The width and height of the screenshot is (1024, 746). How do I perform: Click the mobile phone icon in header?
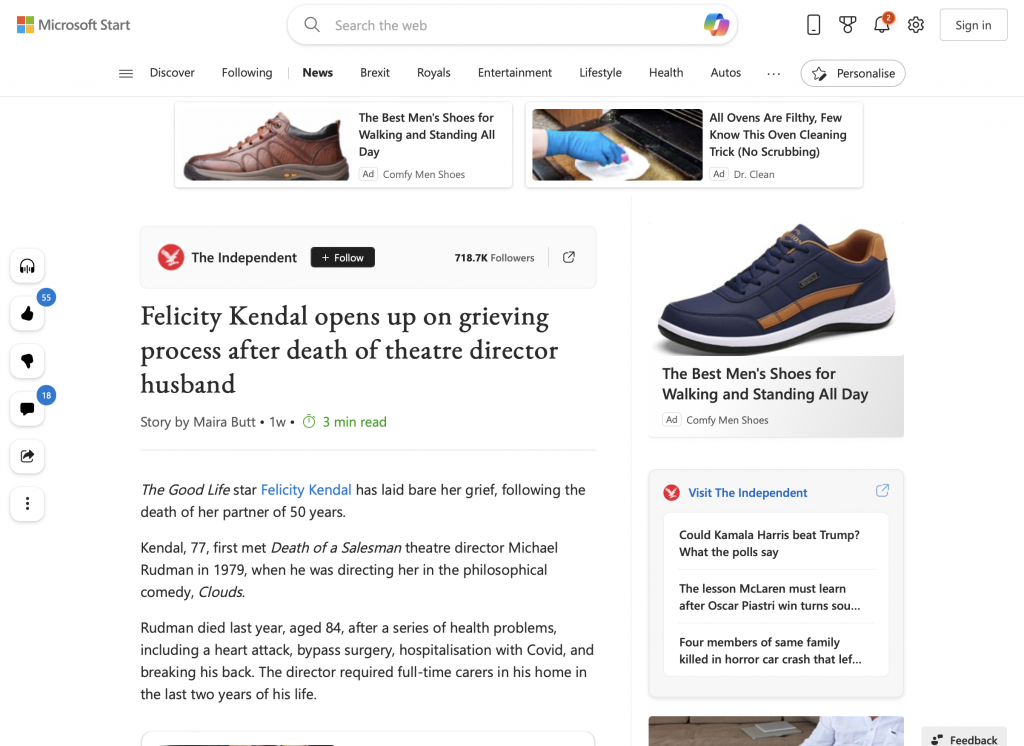pyautogui.click(x=813, y=25)
